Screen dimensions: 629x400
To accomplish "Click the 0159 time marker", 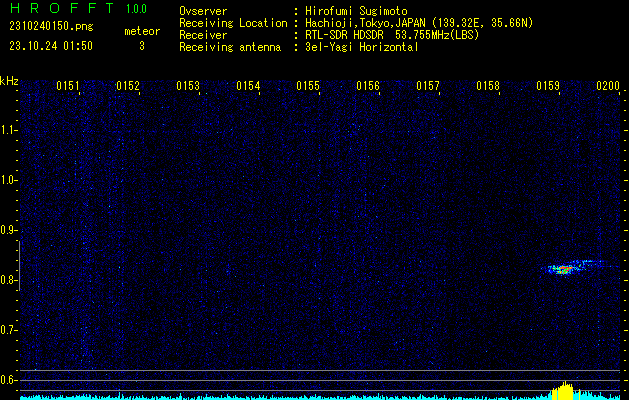I will pyautogui.click(x=548, y=86).
